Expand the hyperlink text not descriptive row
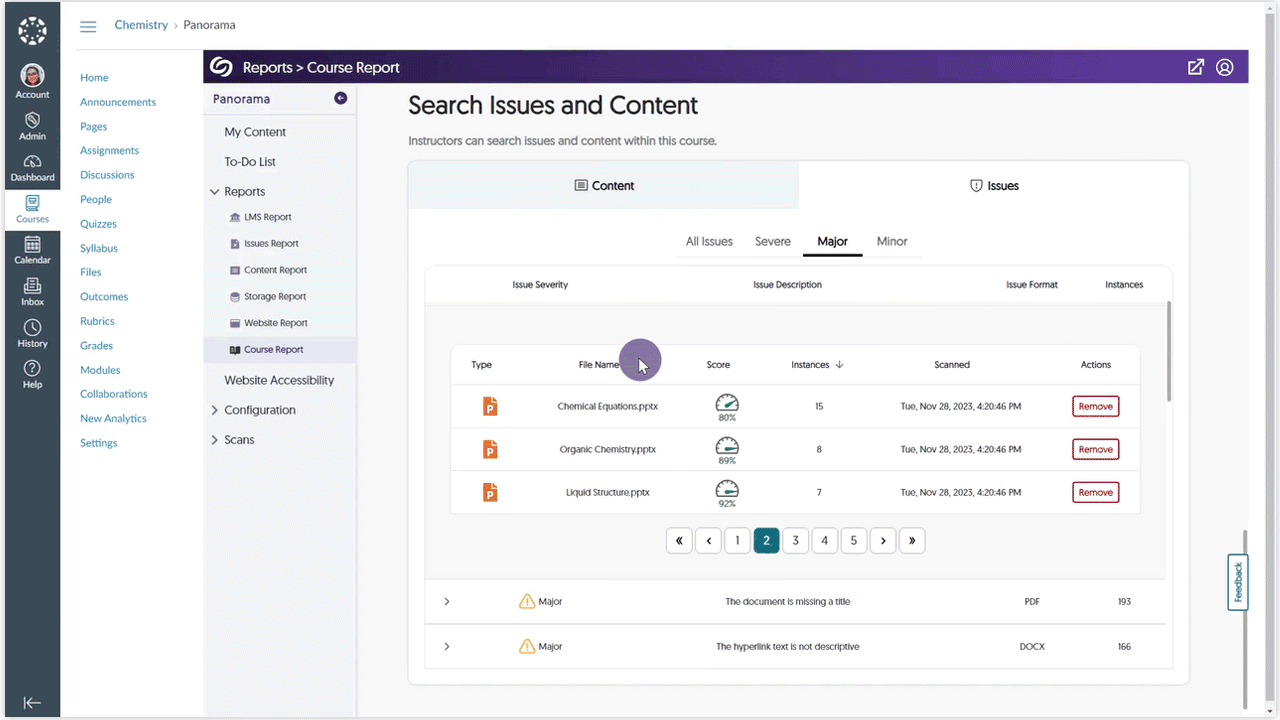This screenshot has width=1280, height=720. pos(446,647)
